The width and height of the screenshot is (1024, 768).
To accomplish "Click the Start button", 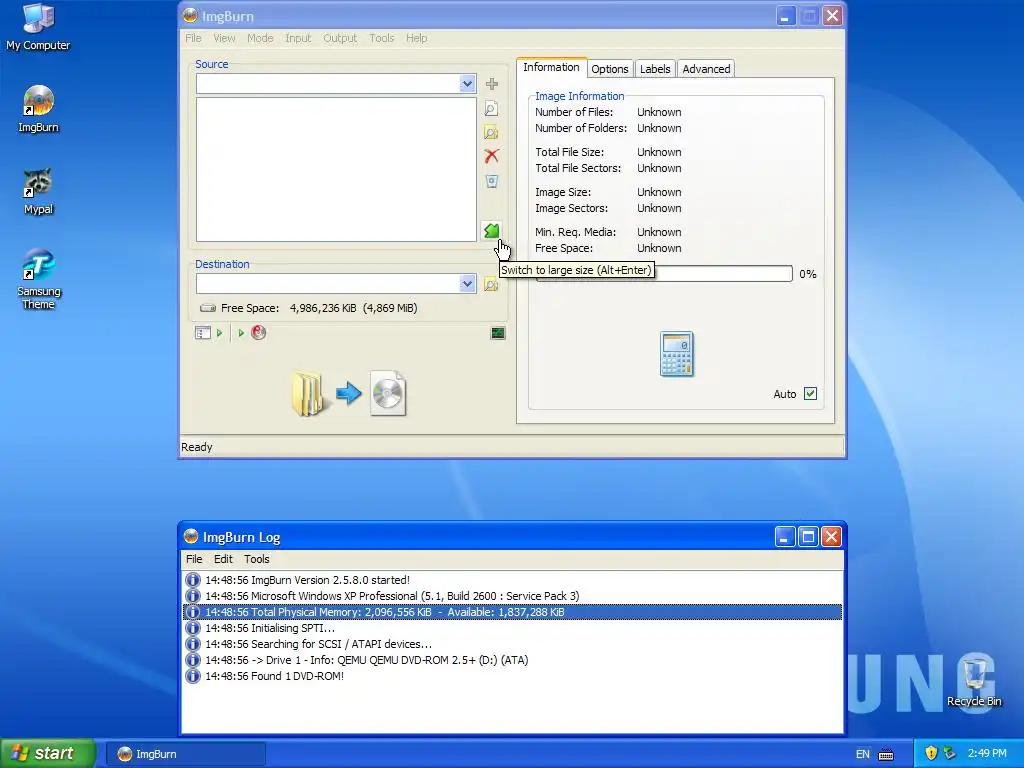I will [x=47, y=753].
